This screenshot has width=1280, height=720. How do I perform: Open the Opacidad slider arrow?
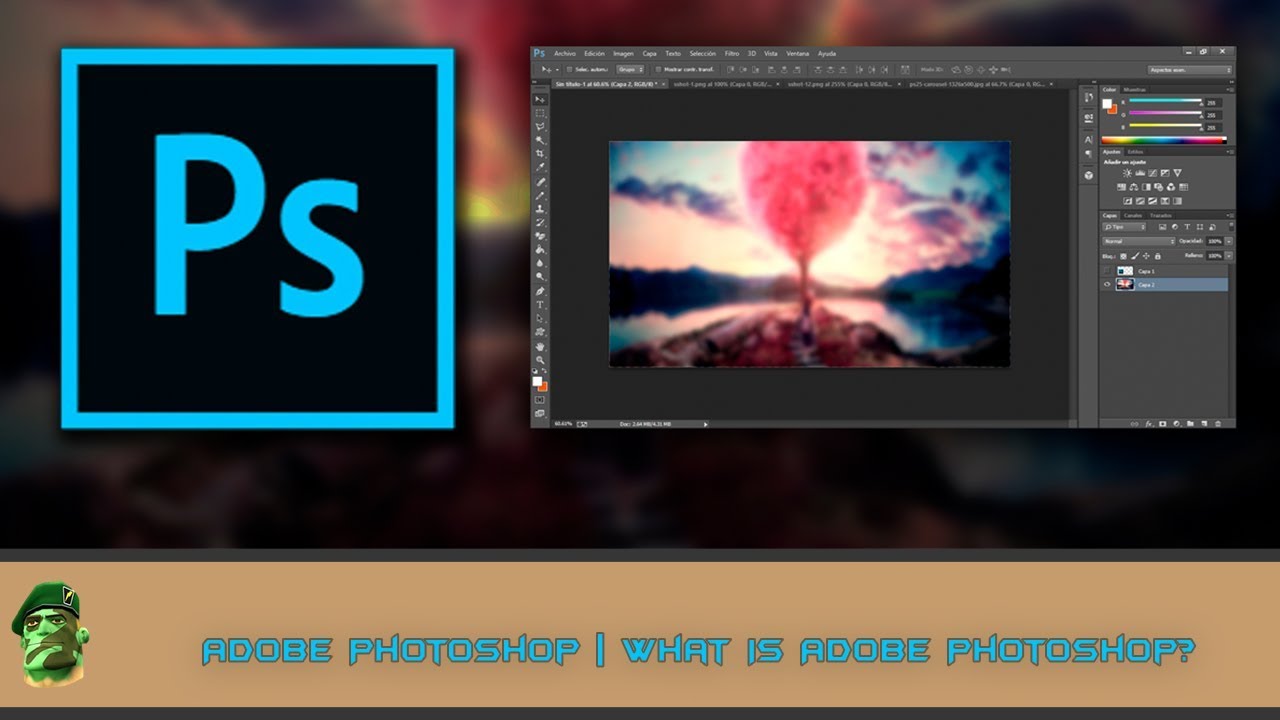1229,241
